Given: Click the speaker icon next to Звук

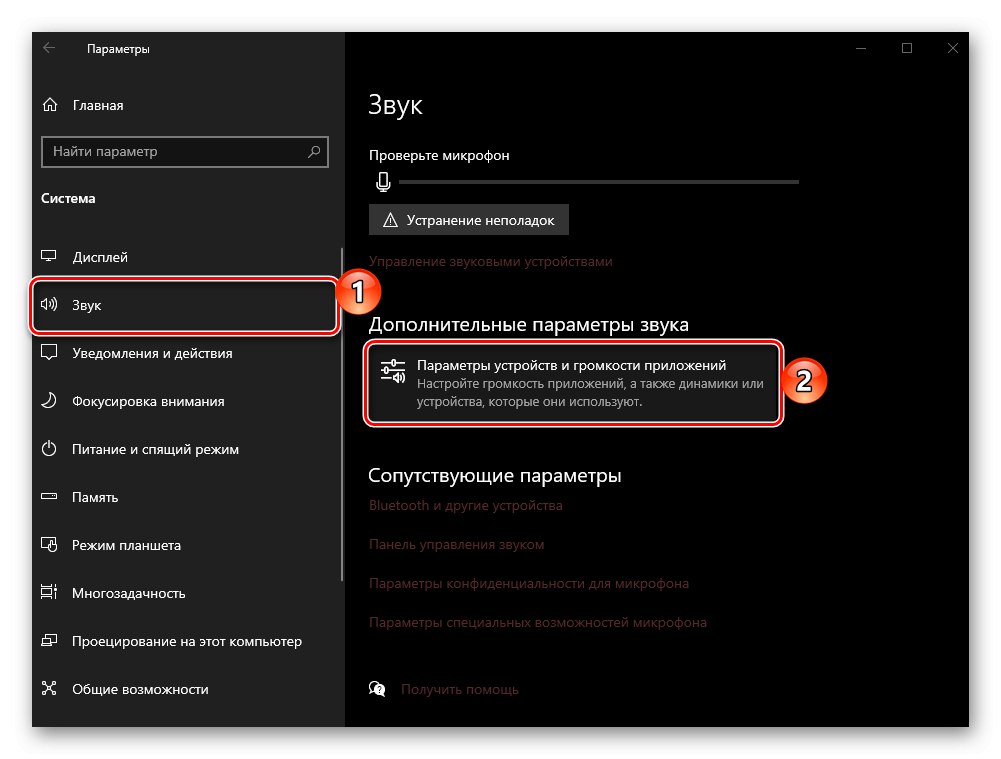Looking at the screenshot, I should point(48,305).
